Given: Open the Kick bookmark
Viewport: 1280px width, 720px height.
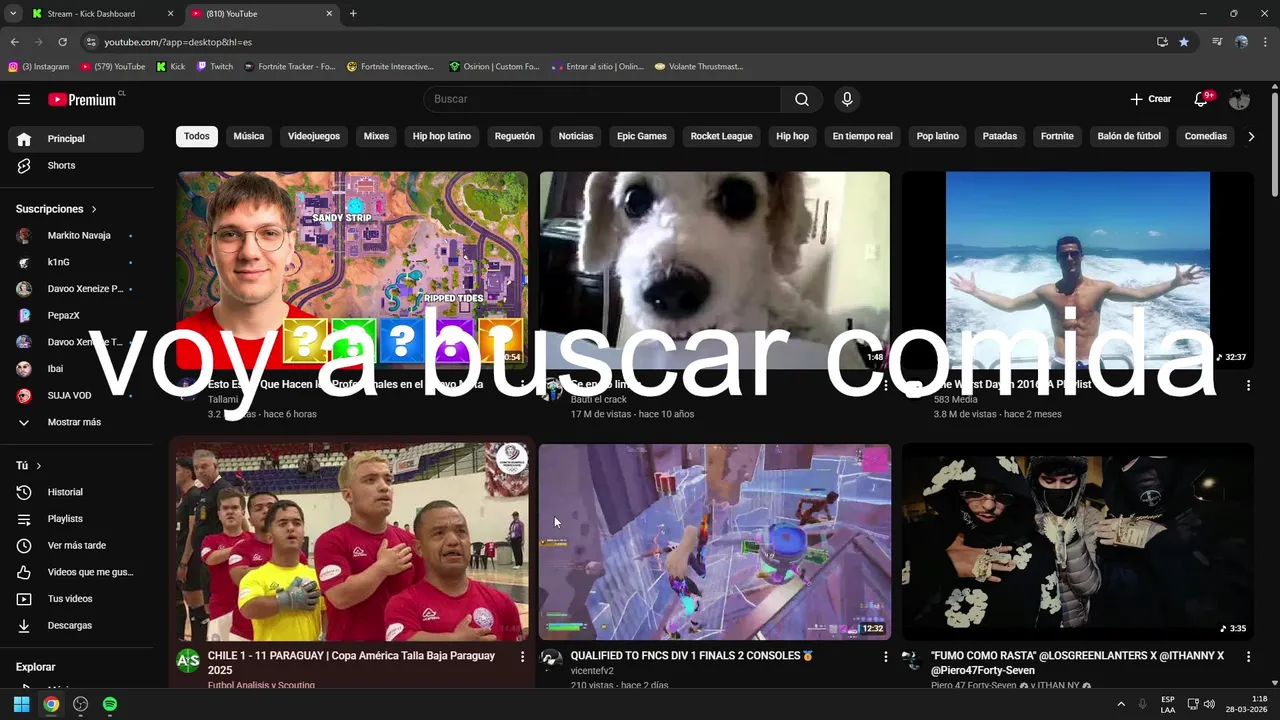Looking at the screenshot, I should click(171, 67).
